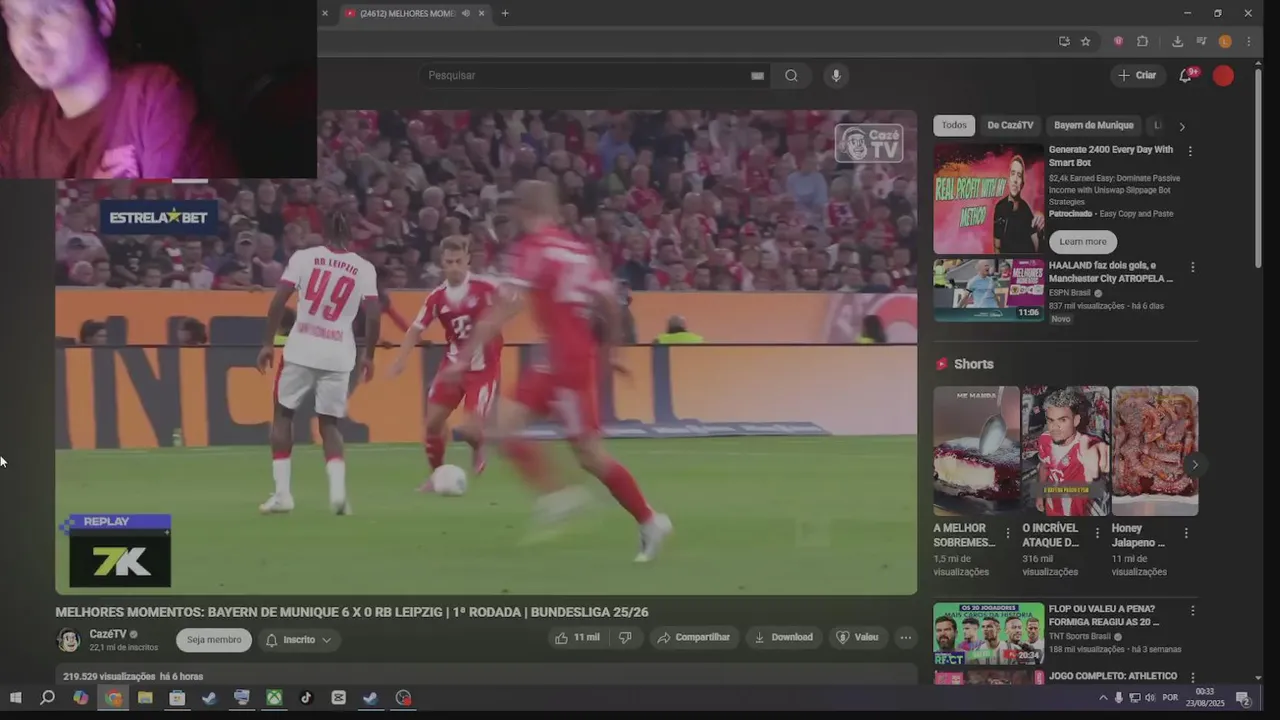Show hidden system tray icons chevron

coord(1103,698)
